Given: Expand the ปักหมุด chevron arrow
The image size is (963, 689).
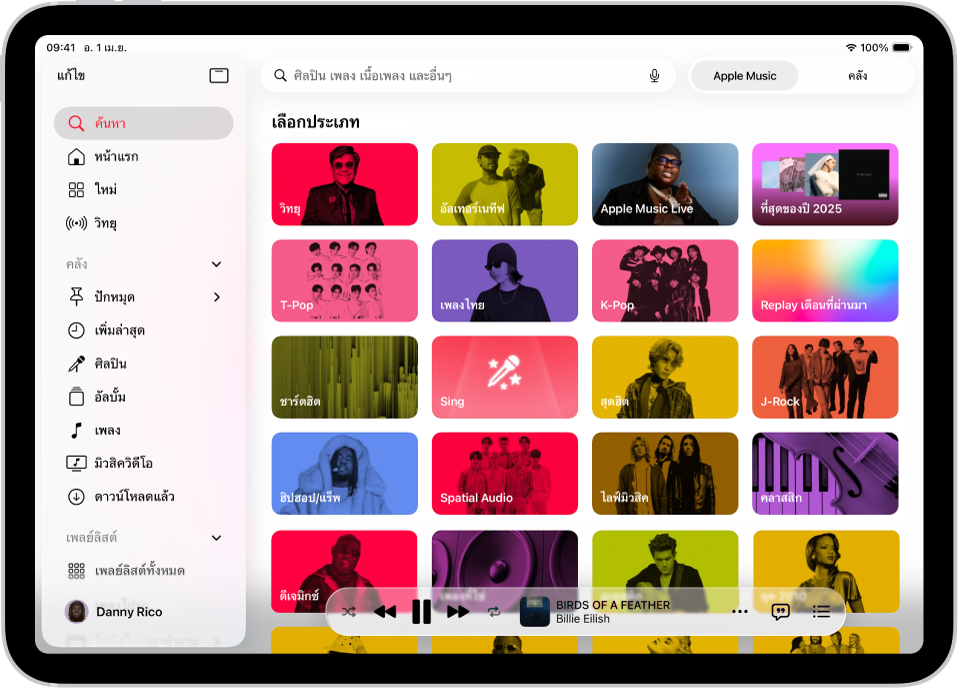Looking at the screenshot, I should [217, 297].
